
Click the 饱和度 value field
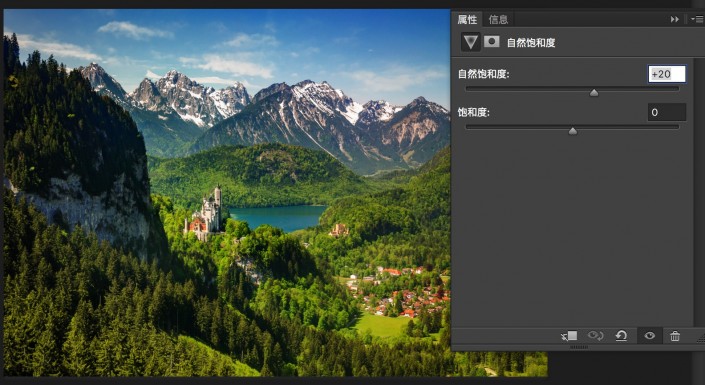667,112
